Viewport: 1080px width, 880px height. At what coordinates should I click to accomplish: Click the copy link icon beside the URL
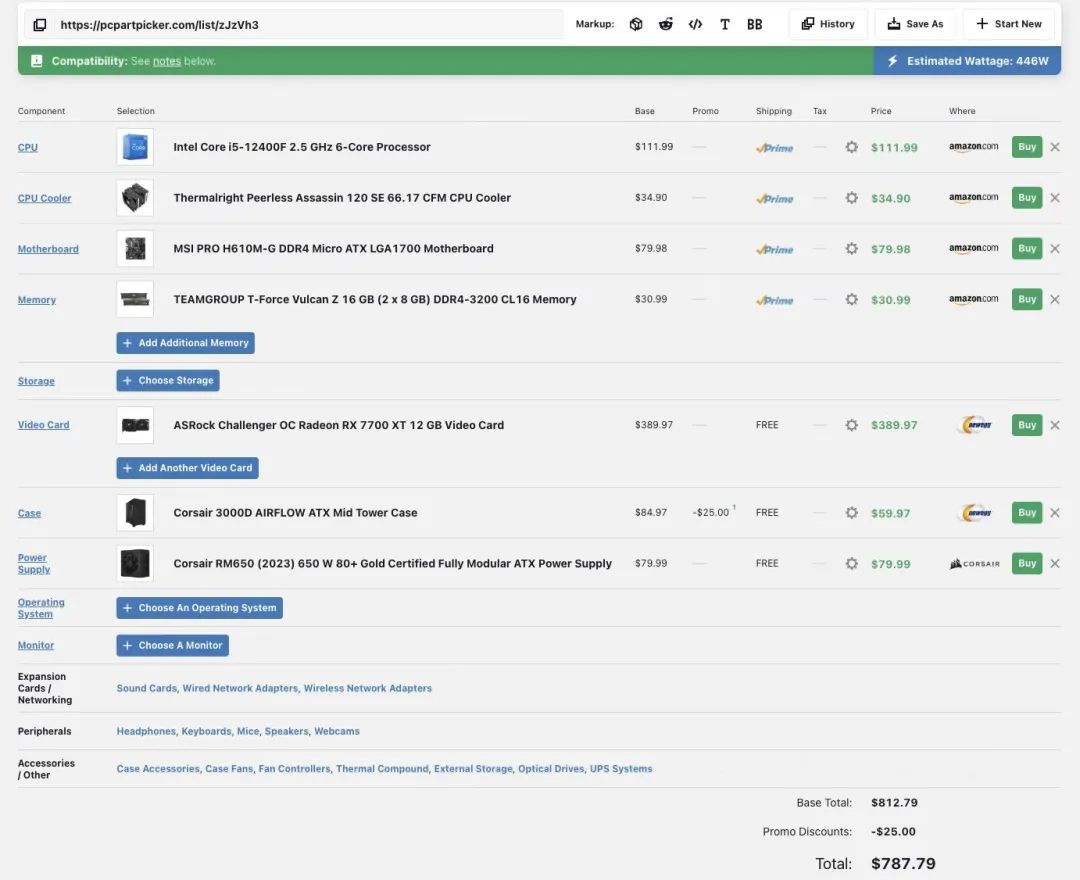(37, 24)
